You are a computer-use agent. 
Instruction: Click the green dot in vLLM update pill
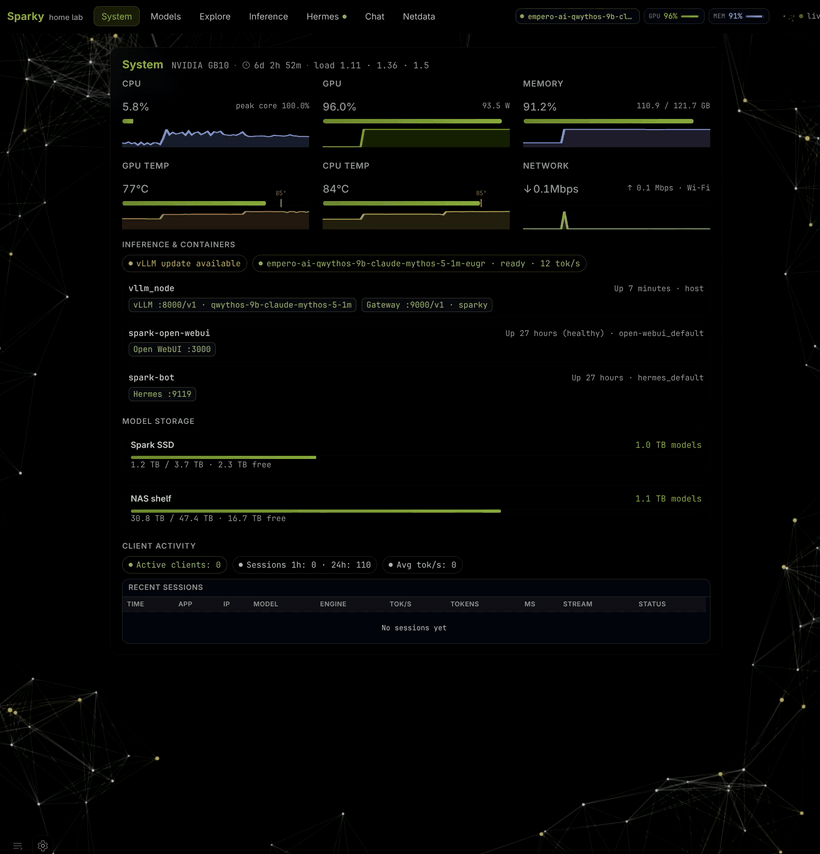pyautogui.click(x=131, y=264)
